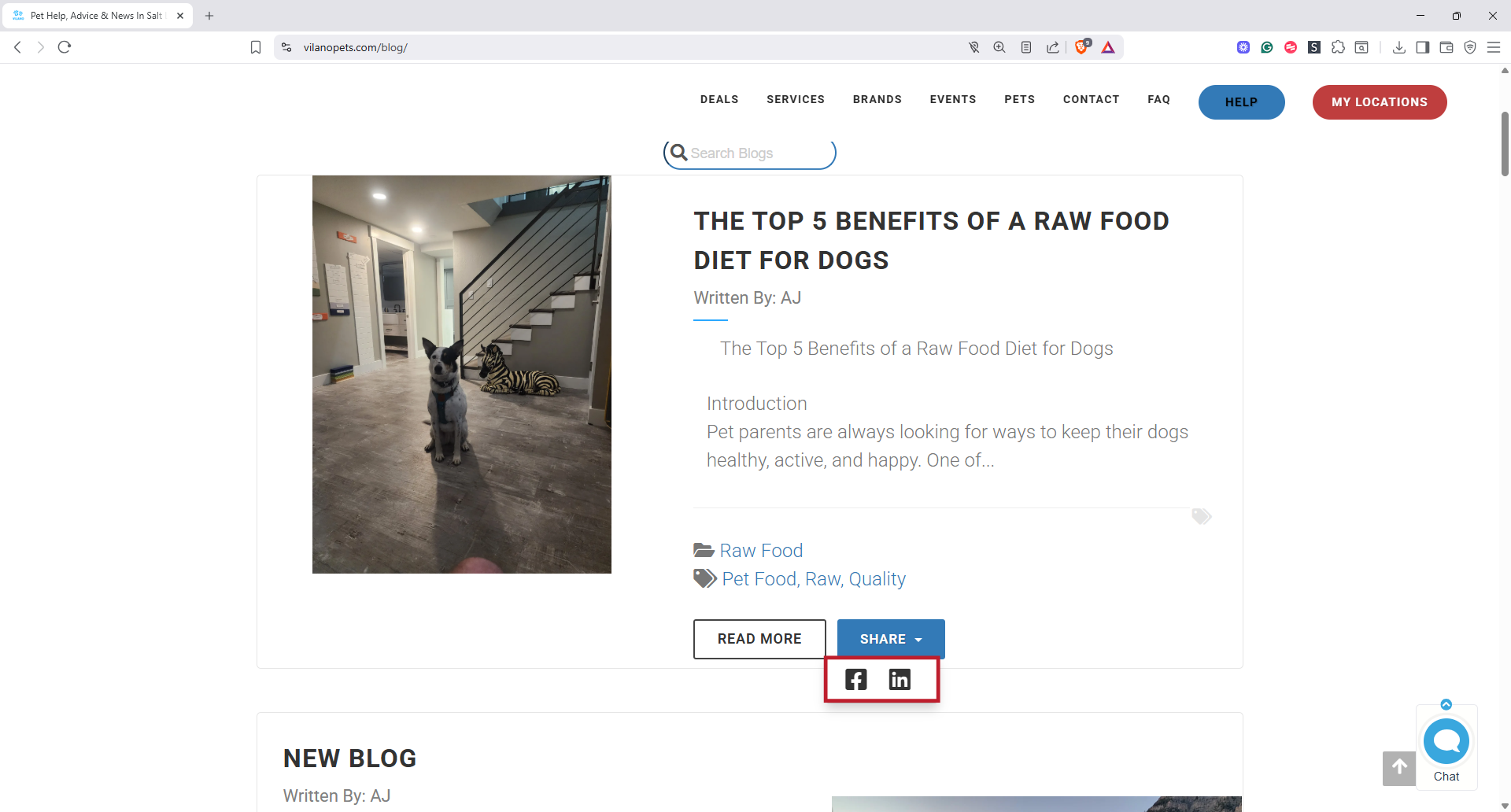Open the BRANDS menu
Image resolution: width=1511 pixels, height=812 pixels.
click(877, 99)
